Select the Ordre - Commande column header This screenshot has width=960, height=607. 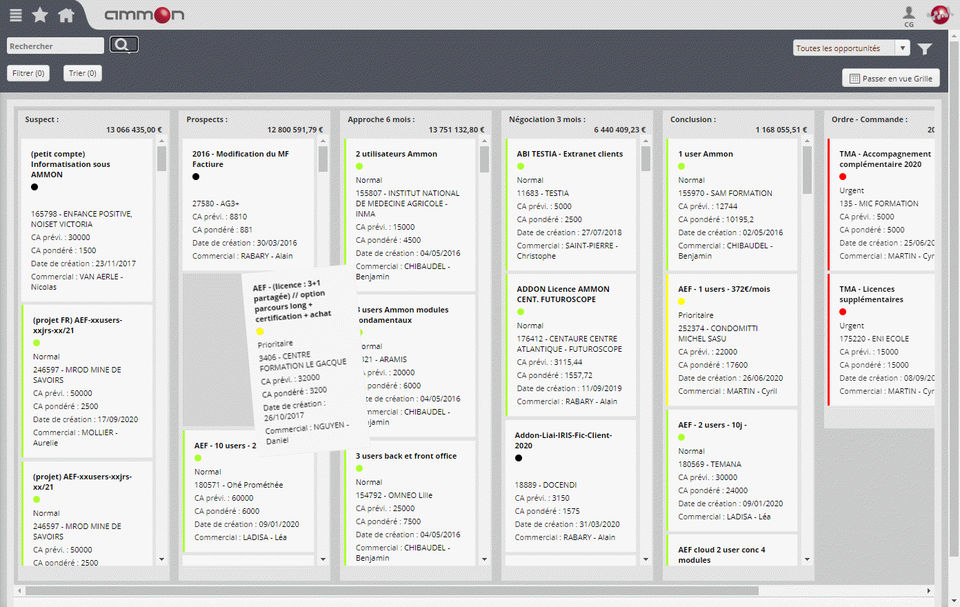(869, 119)
